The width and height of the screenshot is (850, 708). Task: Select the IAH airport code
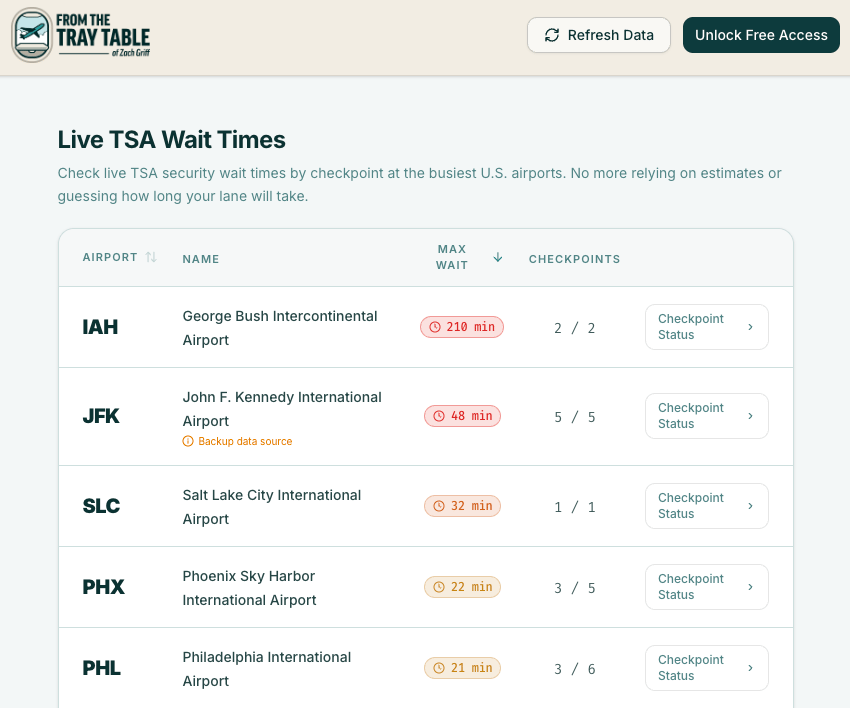(100, 327)
